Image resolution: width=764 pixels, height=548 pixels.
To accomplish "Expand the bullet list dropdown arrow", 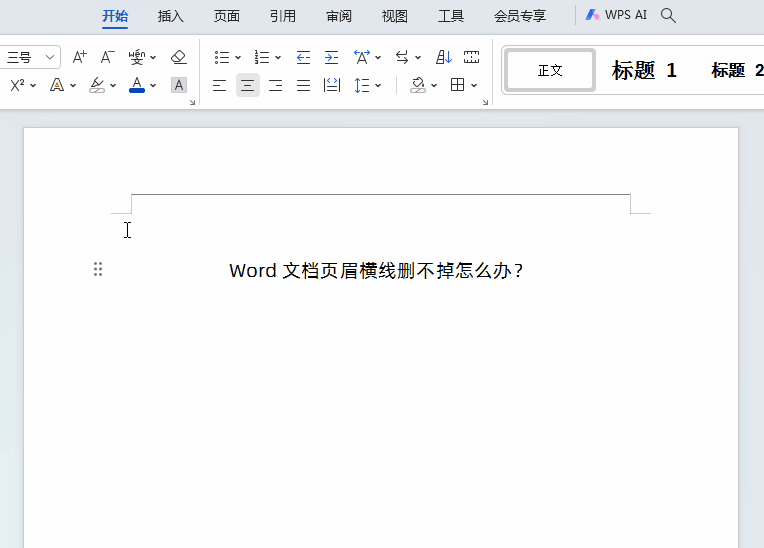I will [238, 57].
